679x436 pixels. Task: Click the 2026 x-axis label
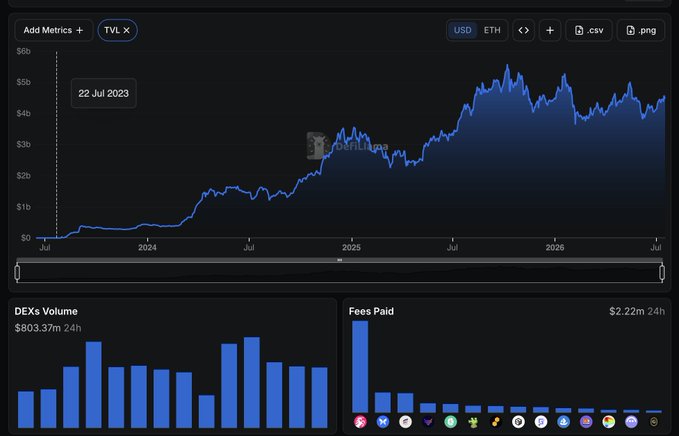[555, 248]
